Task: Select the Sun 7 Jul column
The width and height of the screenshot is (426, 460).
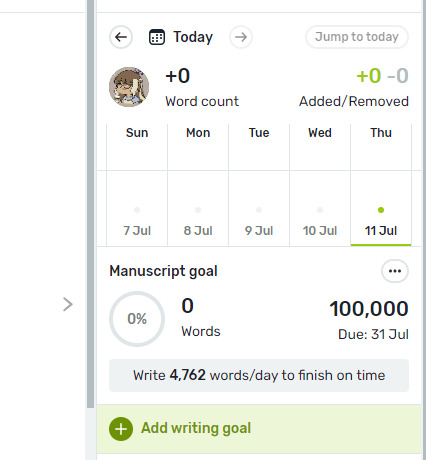Action: tap(137, 185)
